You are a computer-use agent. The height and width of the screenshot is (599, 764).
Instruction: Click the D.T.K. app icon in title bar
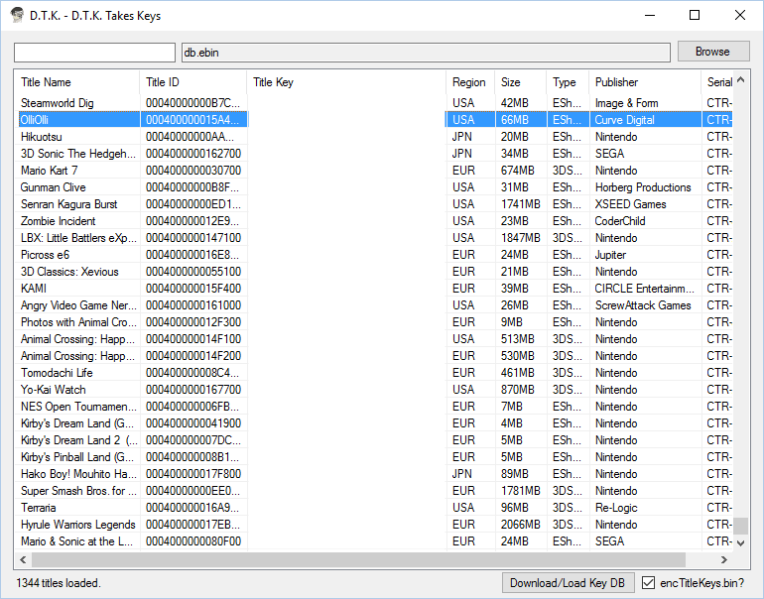coord(17,15)
